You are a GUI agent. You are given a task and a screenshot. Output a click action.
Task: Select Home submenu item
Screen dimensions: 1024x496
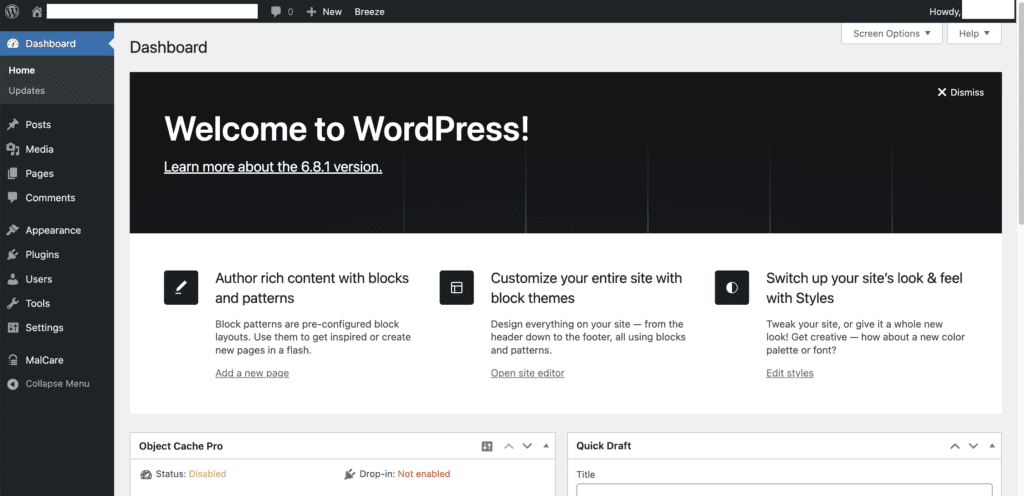22,70
